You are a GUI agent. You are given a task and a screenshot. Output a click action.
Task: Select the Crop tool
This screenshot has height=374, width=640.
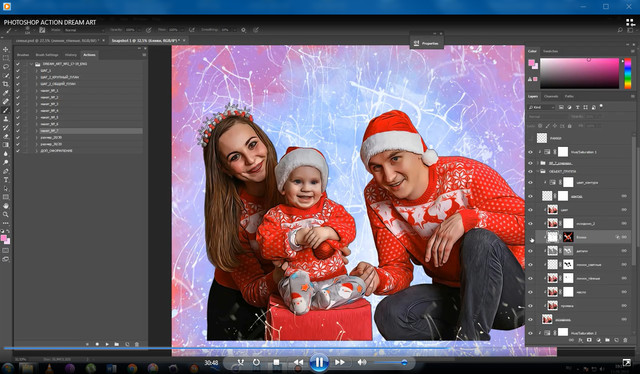[x=6, y=84]
